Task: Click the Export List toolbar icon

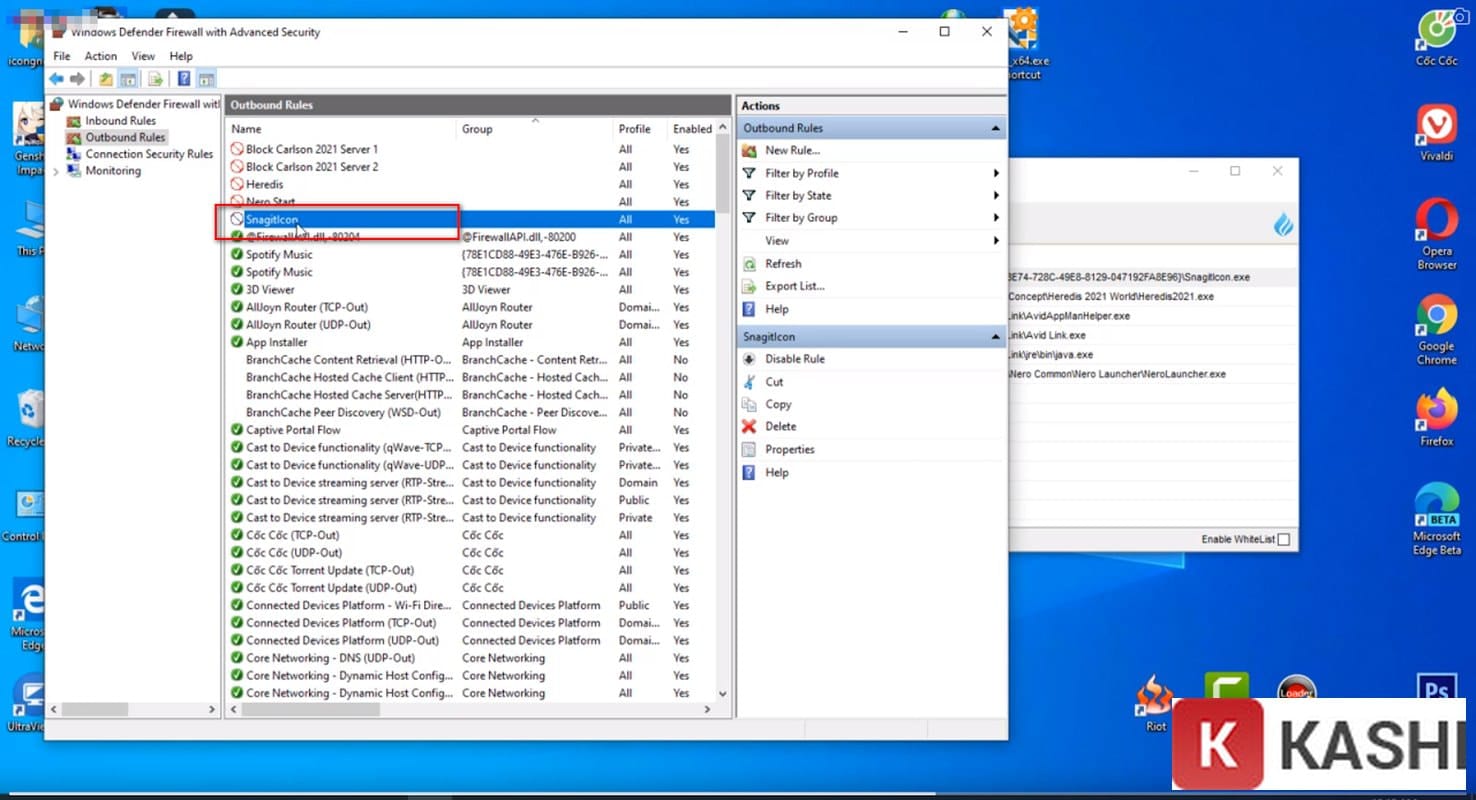Action: pyautogui.click(x=155, y=79)
